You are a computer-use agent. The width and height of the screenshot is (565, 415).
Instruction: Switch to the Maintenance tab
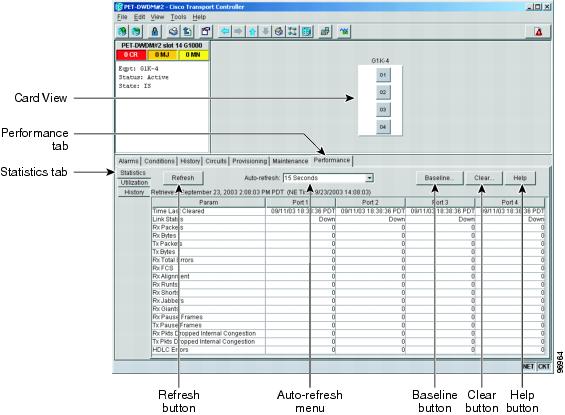290,161
